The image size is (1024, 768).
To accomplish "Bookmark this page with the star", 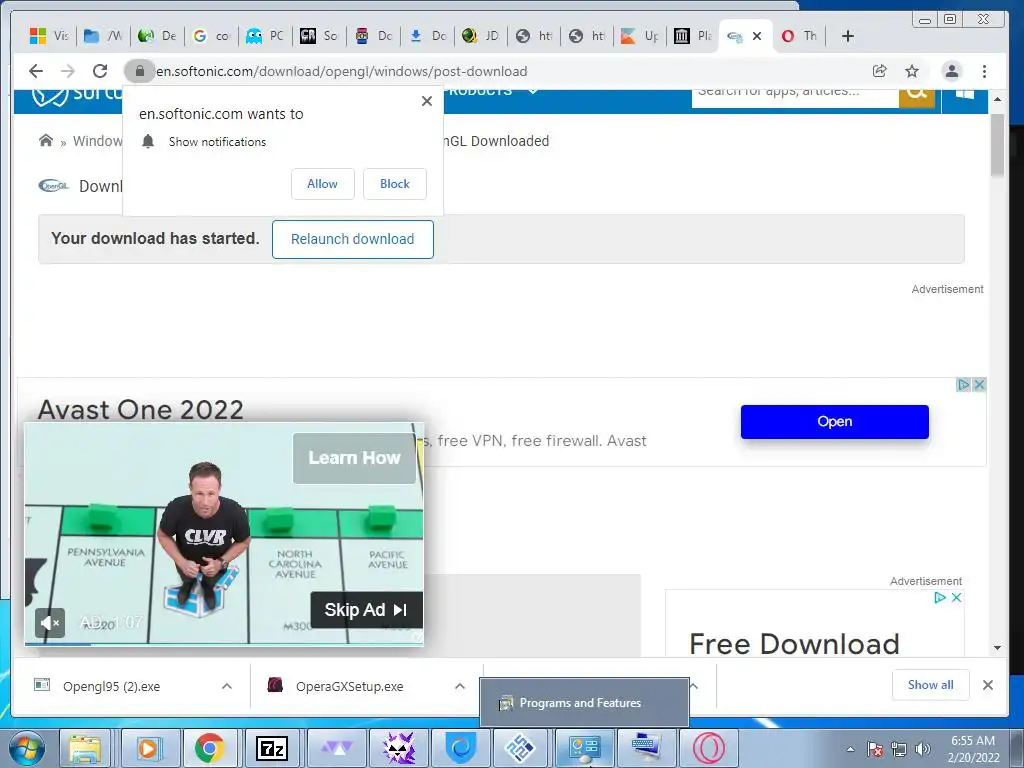I will [x=912, y=71].
